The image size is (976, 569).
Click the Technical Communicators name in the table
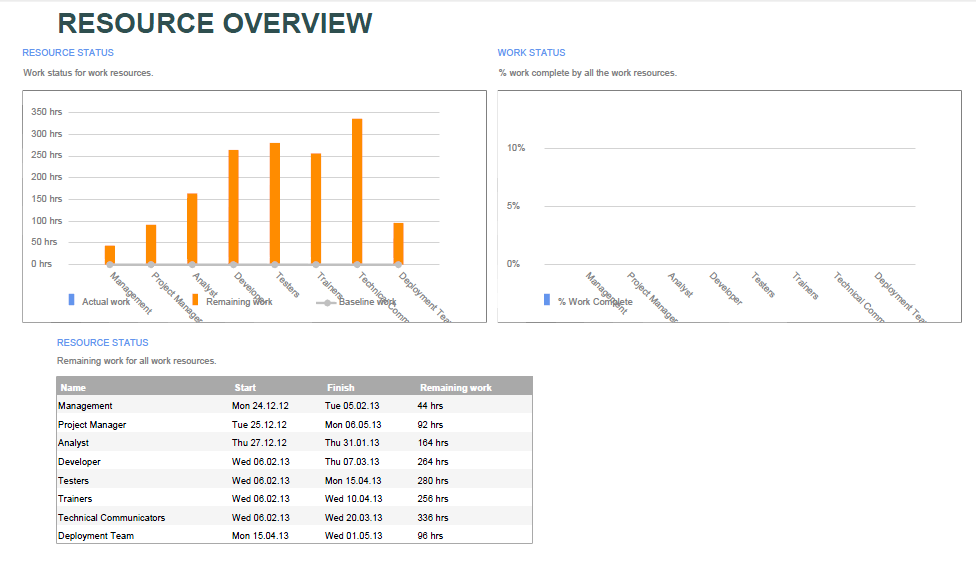[x=112, y=518]
